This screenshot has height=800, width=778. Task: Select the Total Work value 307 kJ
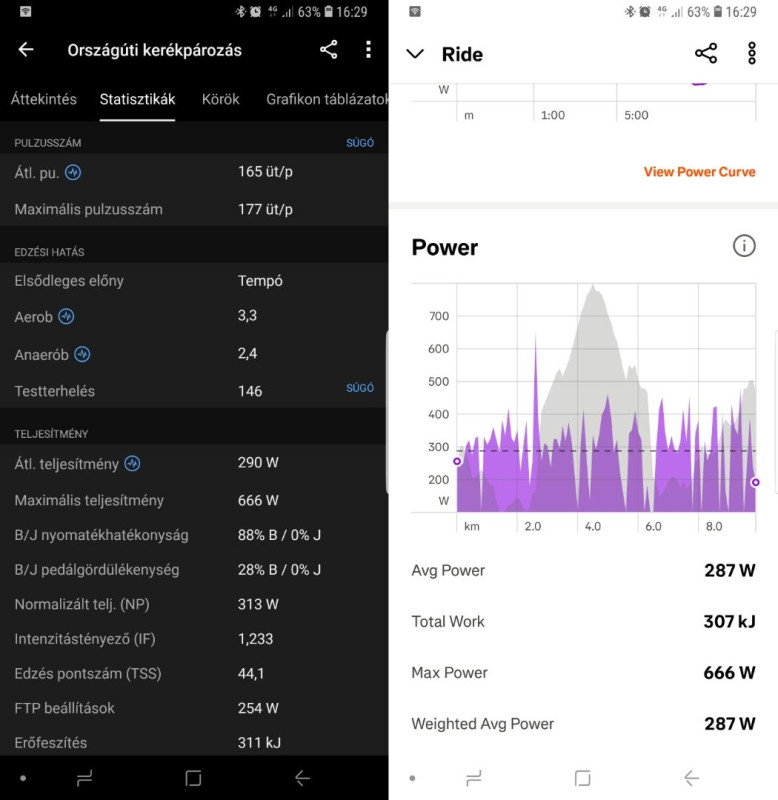[x=730, y=621]
